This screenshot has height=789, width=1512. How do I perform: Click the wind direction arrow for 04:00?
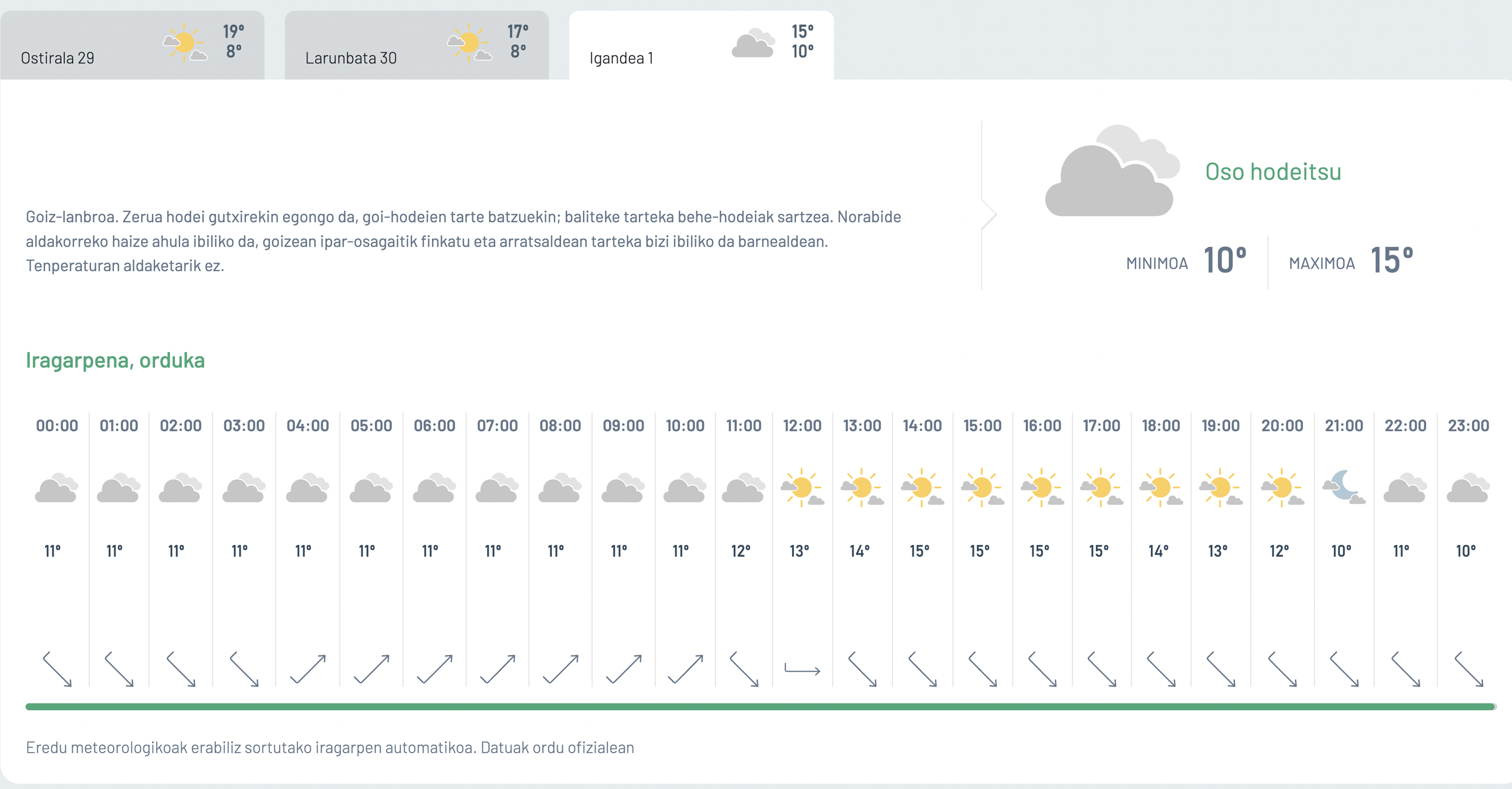pos(308,669)
